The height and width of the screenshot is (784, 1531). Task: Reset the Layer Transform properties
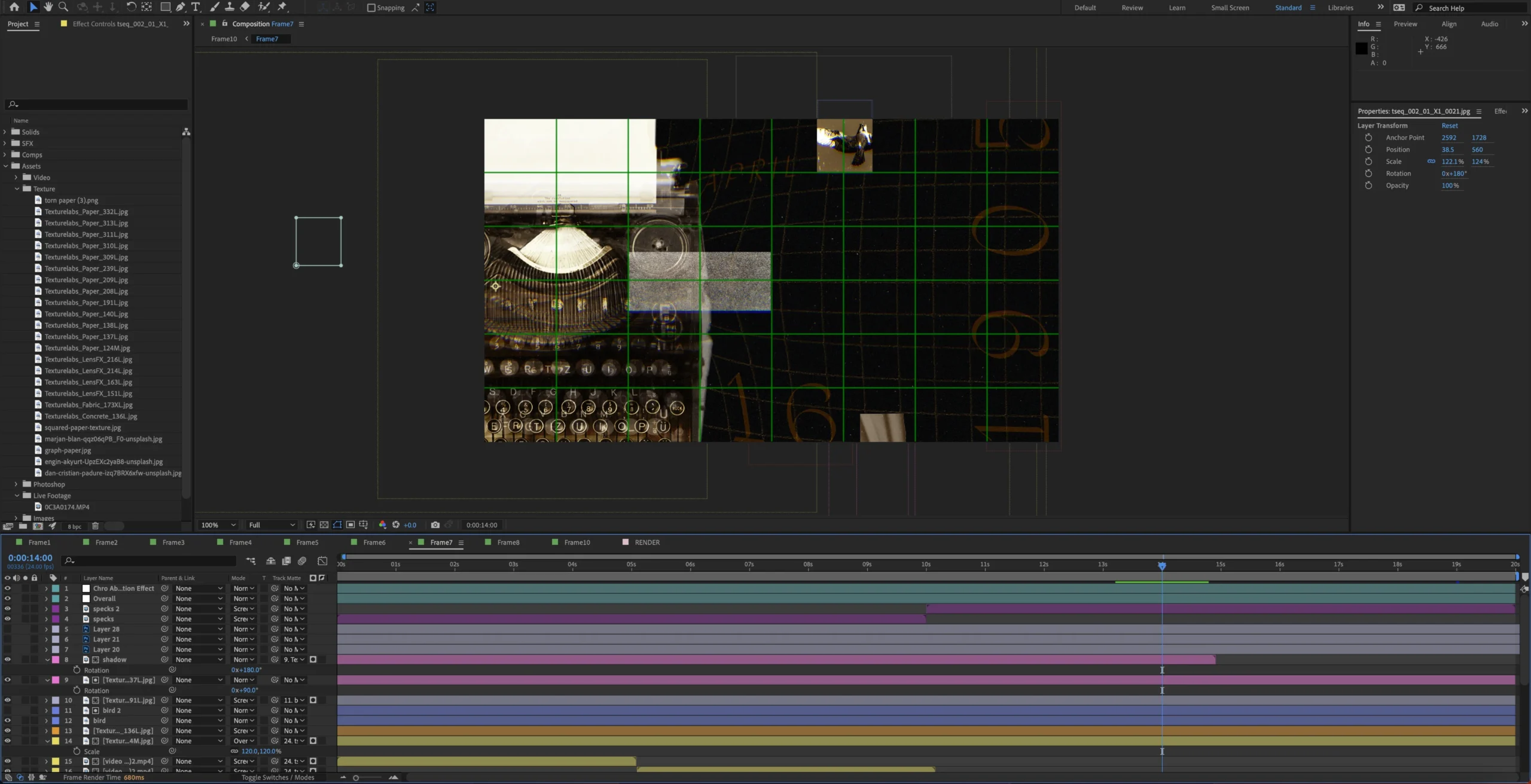click(x=1449, y=126)
